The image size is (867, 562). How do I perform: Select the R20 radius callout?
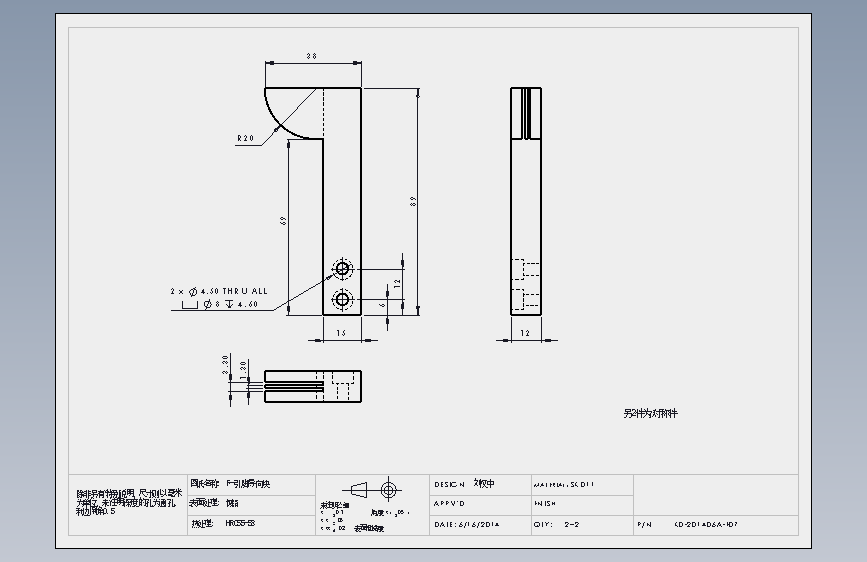click(246, 138)
